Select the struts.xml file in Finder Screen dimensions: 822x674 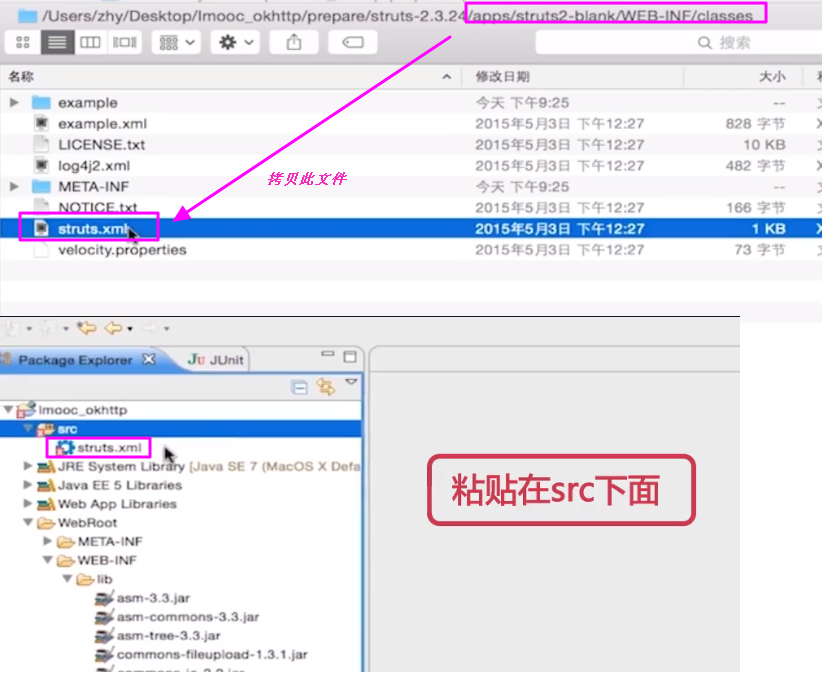(93, 229)
